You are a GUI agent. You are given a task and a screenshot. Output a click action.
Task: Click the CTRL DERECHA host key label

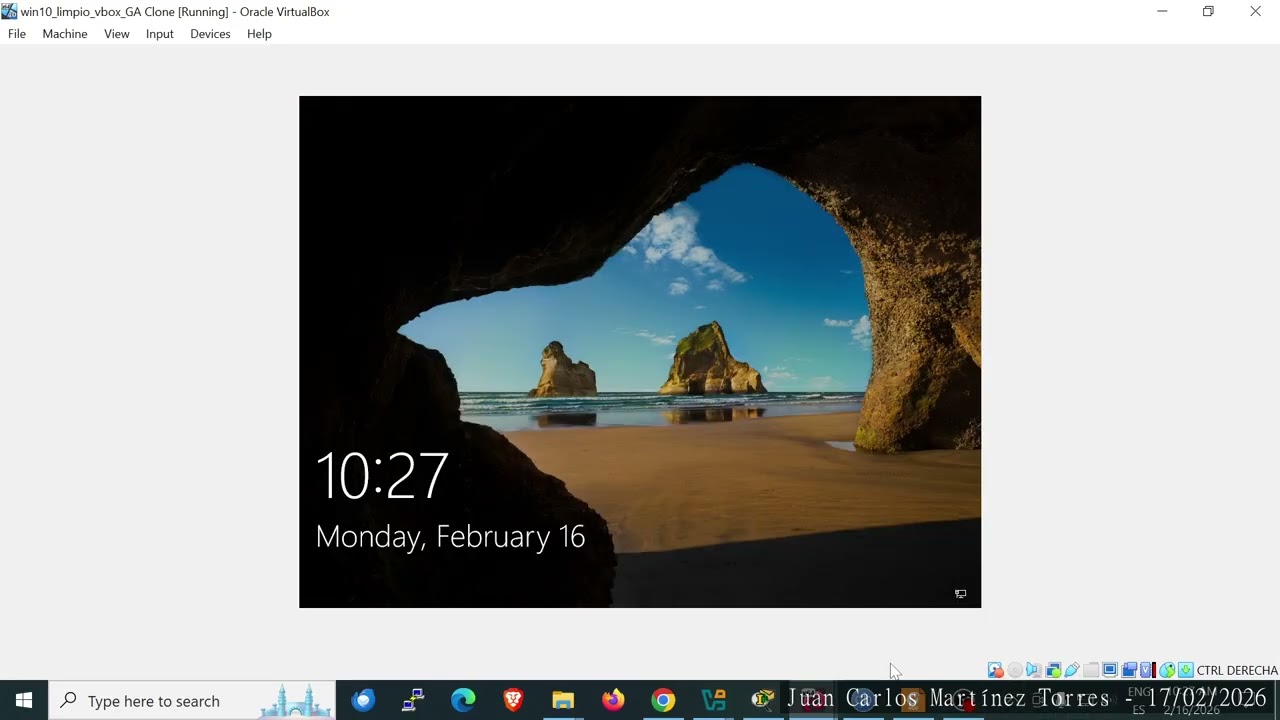1237,670
